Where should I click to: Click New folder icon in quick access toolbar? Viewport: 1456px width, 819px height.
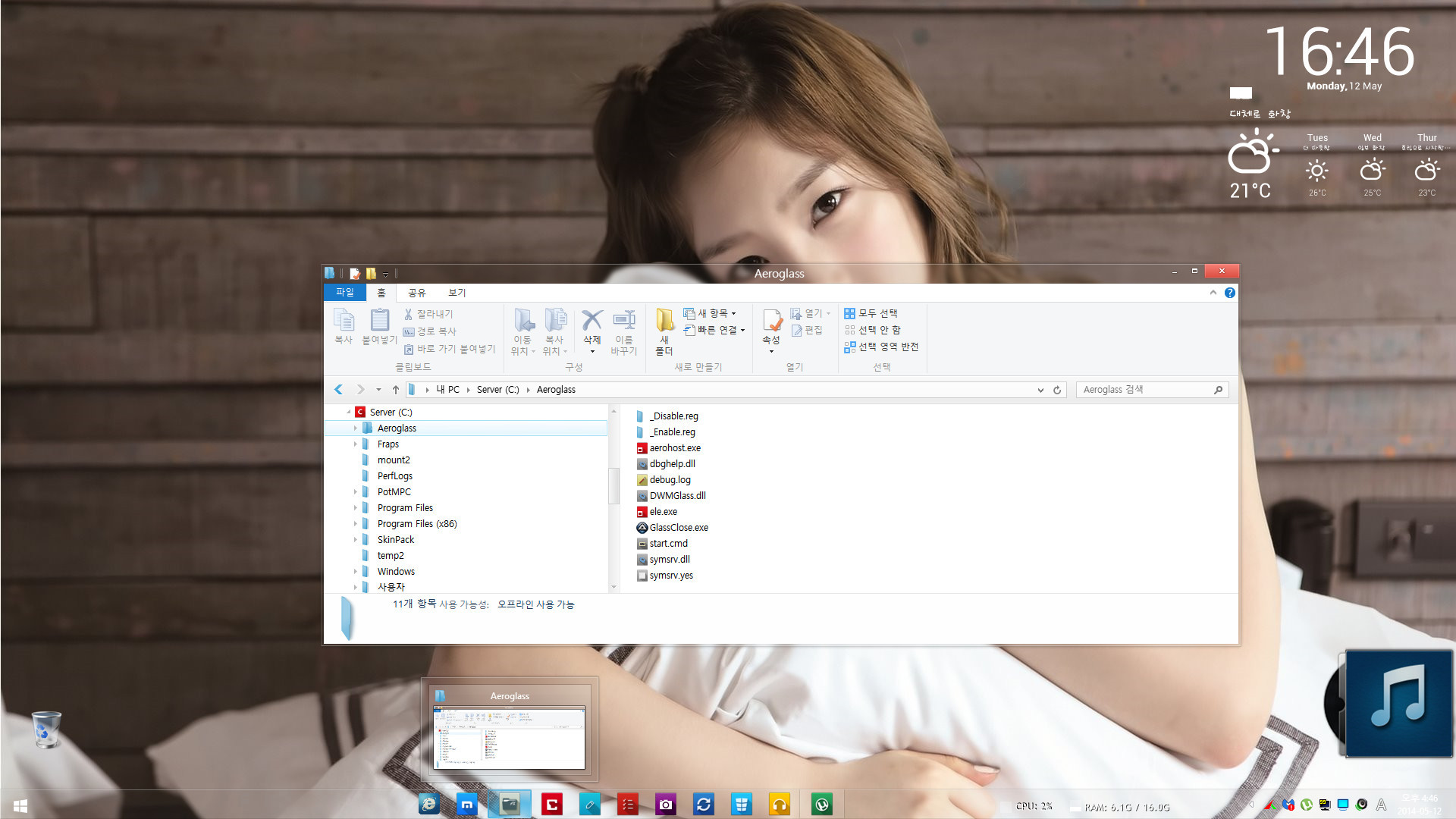tap(371, 274)
